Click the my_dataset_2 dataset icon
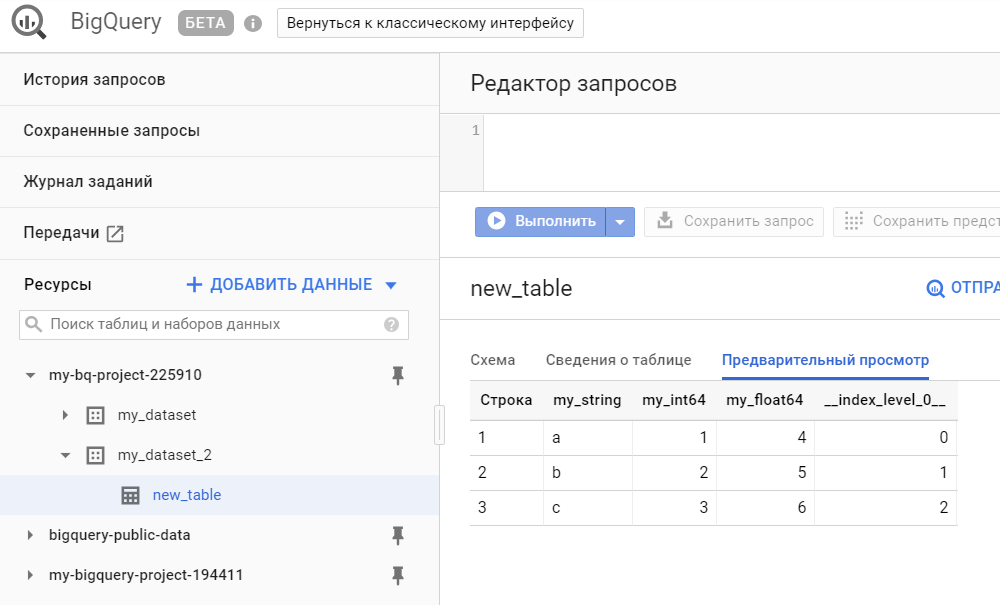This screenshot has height=605, width=1000. tap(95, 455)
